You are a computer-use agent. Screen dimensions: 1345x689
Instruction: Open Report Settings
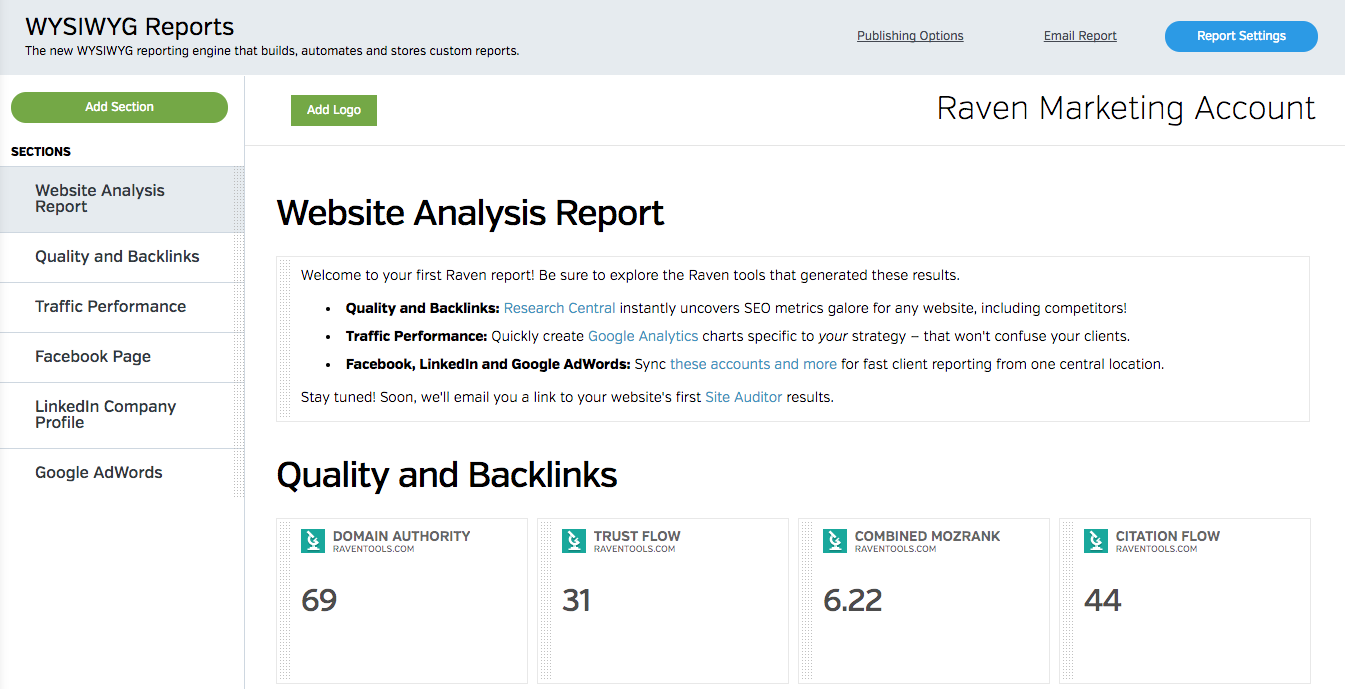point(1241,36)
